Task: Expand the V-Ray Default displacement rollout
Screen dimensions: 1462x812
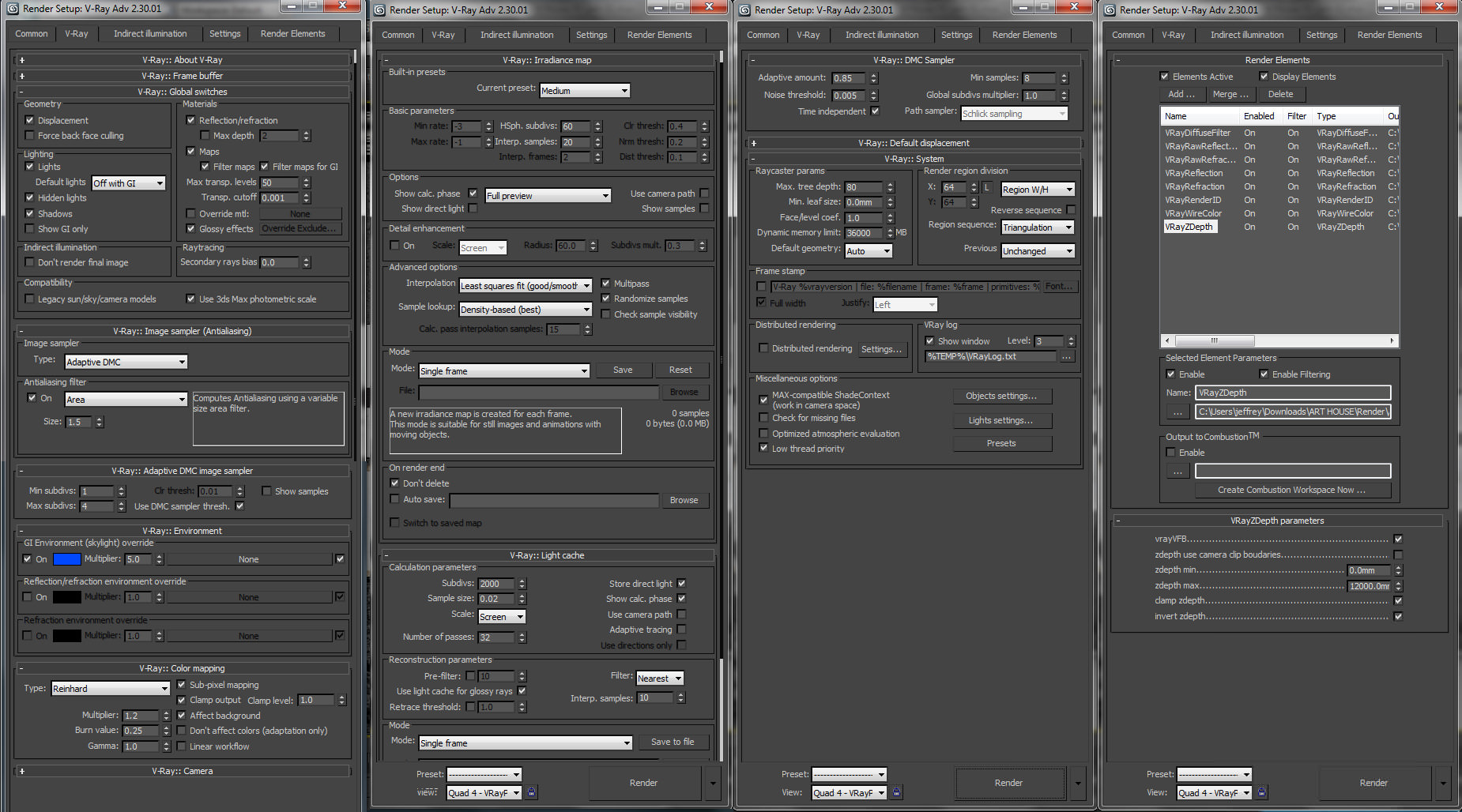Action: 914,143
